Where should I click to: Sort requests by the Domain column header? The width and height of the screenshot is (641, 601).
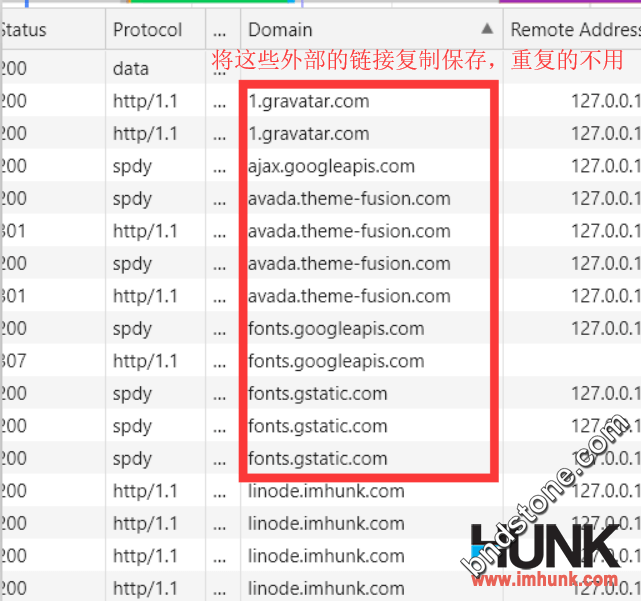click(x=372, y=29)
